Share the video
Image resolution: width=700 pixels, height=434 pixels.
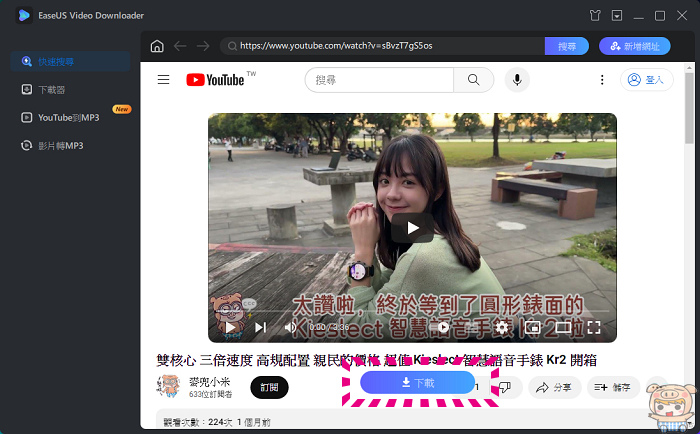pyautogui.click(x=555, y=387)
